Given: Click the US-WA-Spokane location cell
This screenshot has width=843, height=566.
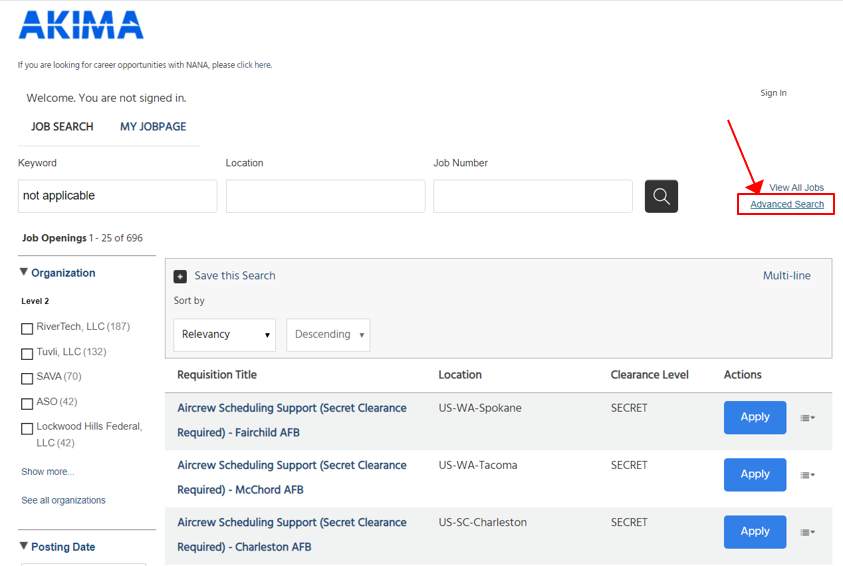Looking at the screenshot, I should pyautogui.click(x=480, y=408).
